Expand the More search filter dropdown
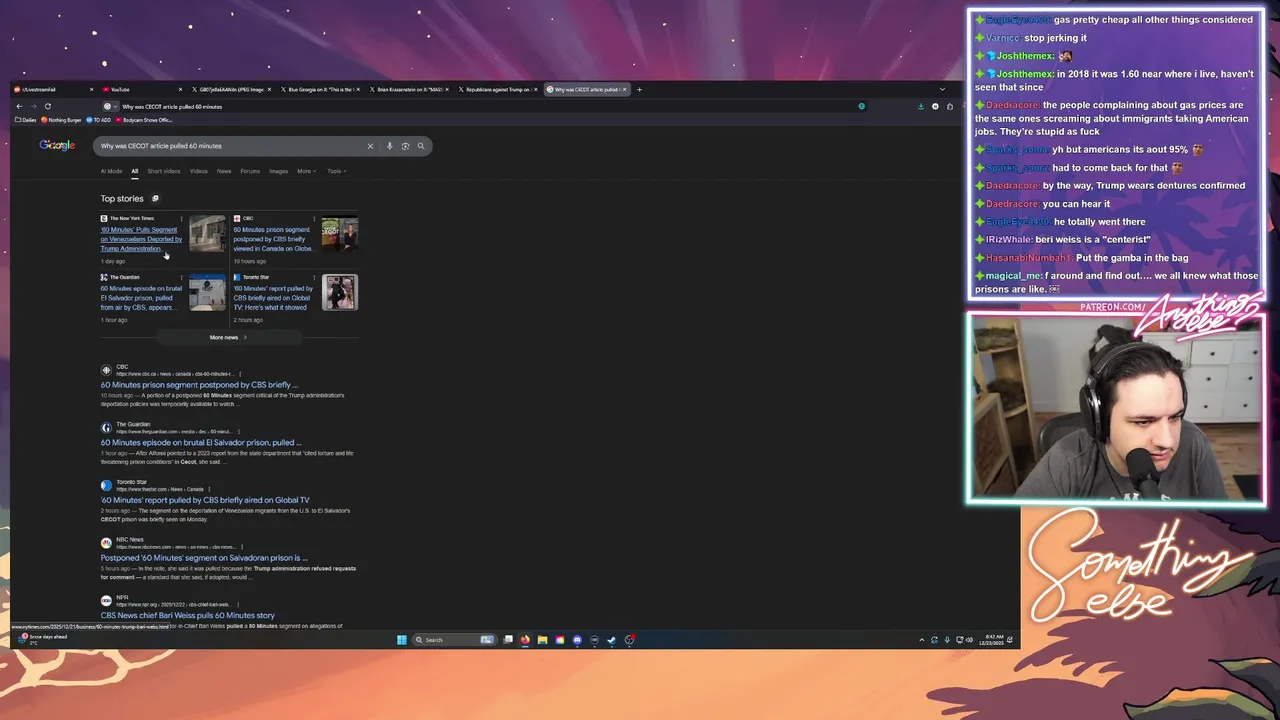The height and width of the screenshot is (720, 1280). click(306, 171)
